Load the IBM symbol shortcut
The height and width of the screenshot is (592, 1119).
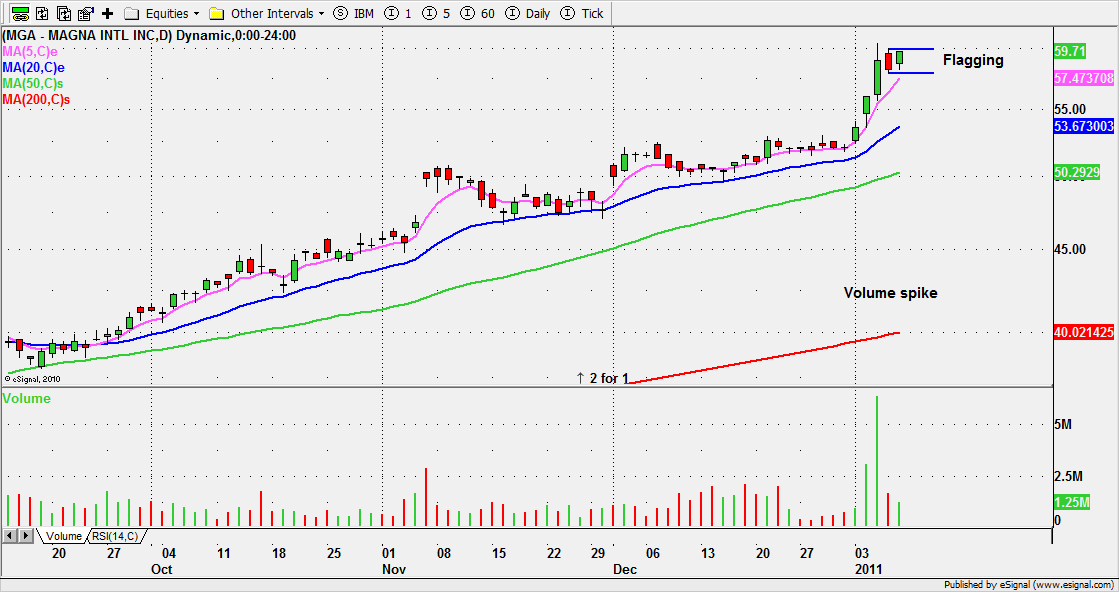pyautogui.click(x=354, y=13)
